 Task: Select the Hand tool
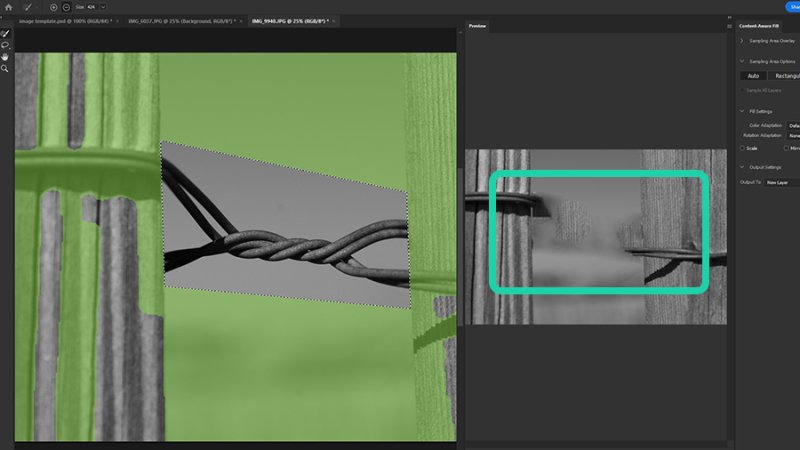tap(5, 57)
